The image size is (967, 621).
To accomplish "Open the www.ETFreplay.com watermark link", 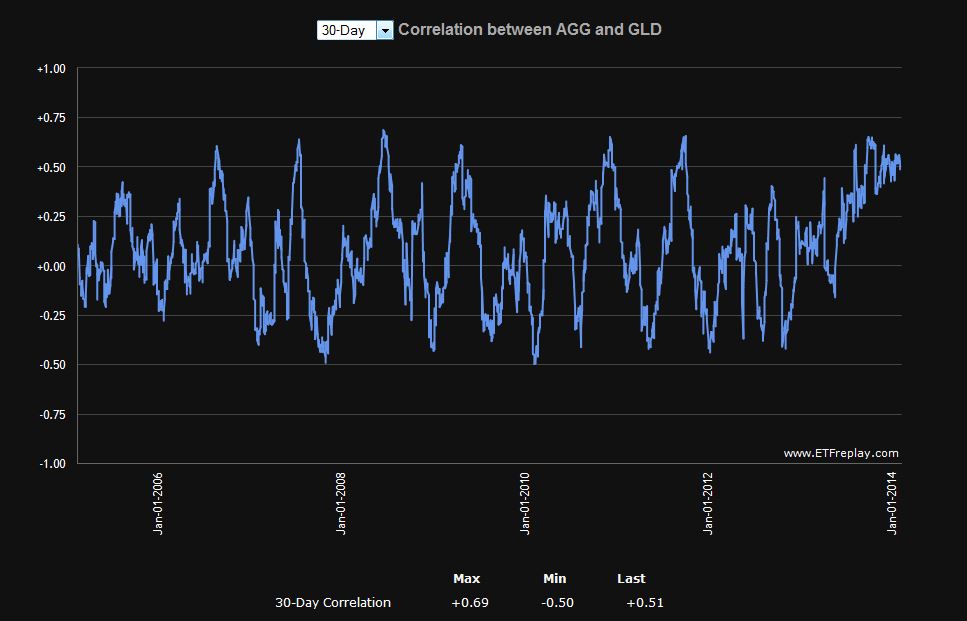I will point(841,453).
